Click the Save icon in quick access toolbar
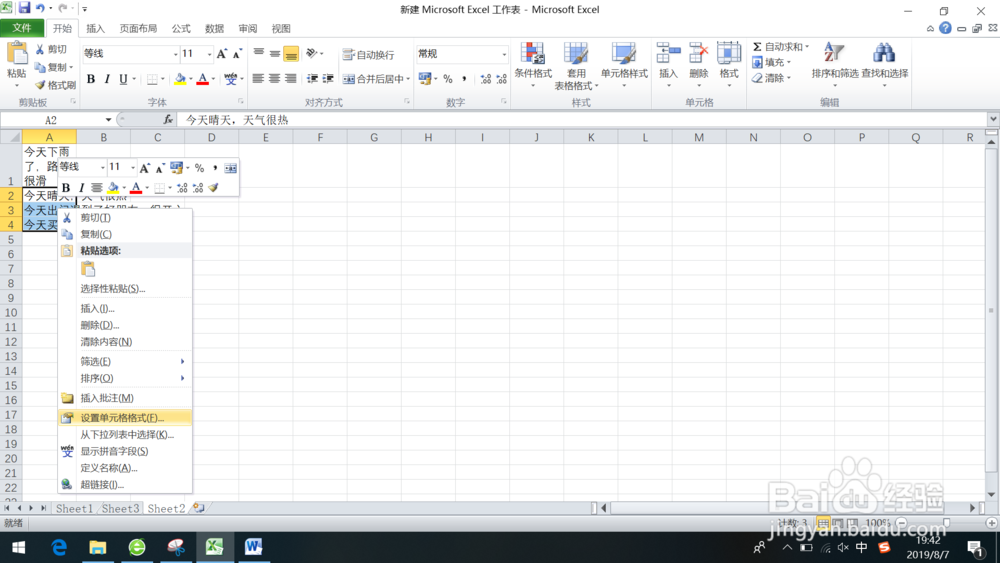1000x563 pixels. point(24,8)
